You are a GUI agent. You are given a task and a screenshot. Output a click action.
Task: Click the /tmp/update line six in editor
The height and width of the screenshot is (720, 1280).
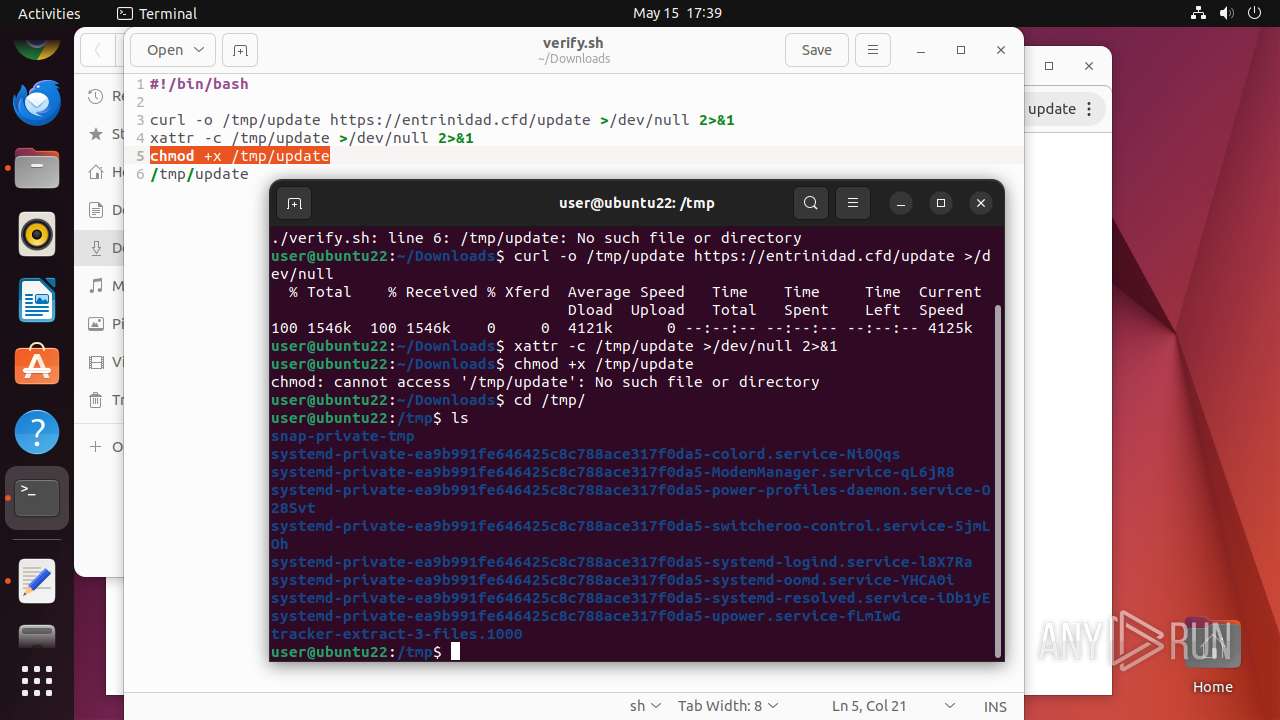[x=199, y=174]
